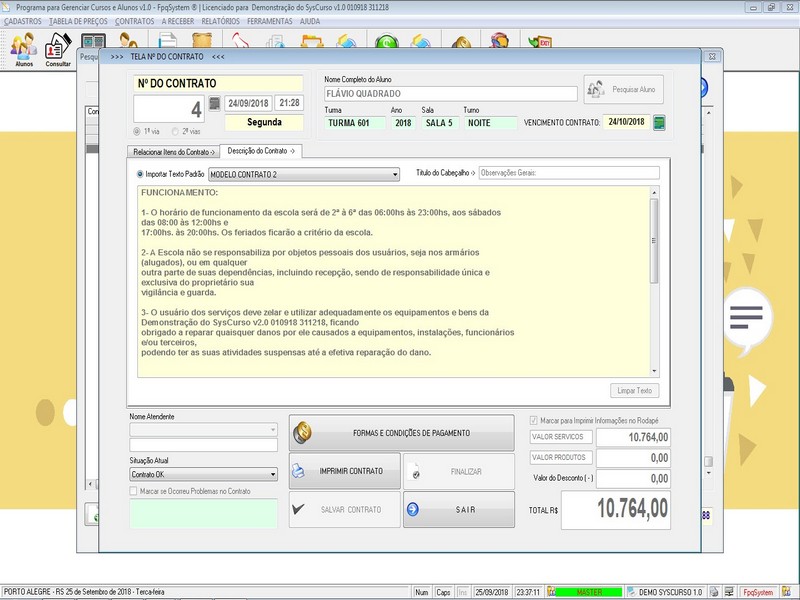Viewport: 800px width, 600px height.
Task: Open the brown parchment toolbar icon
Action: pos(202,41)
